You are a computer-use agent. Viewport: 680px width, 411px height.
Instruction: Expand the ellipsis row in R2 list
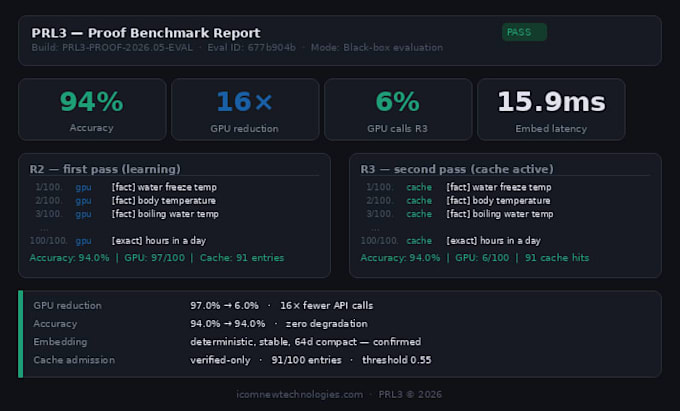44,228
